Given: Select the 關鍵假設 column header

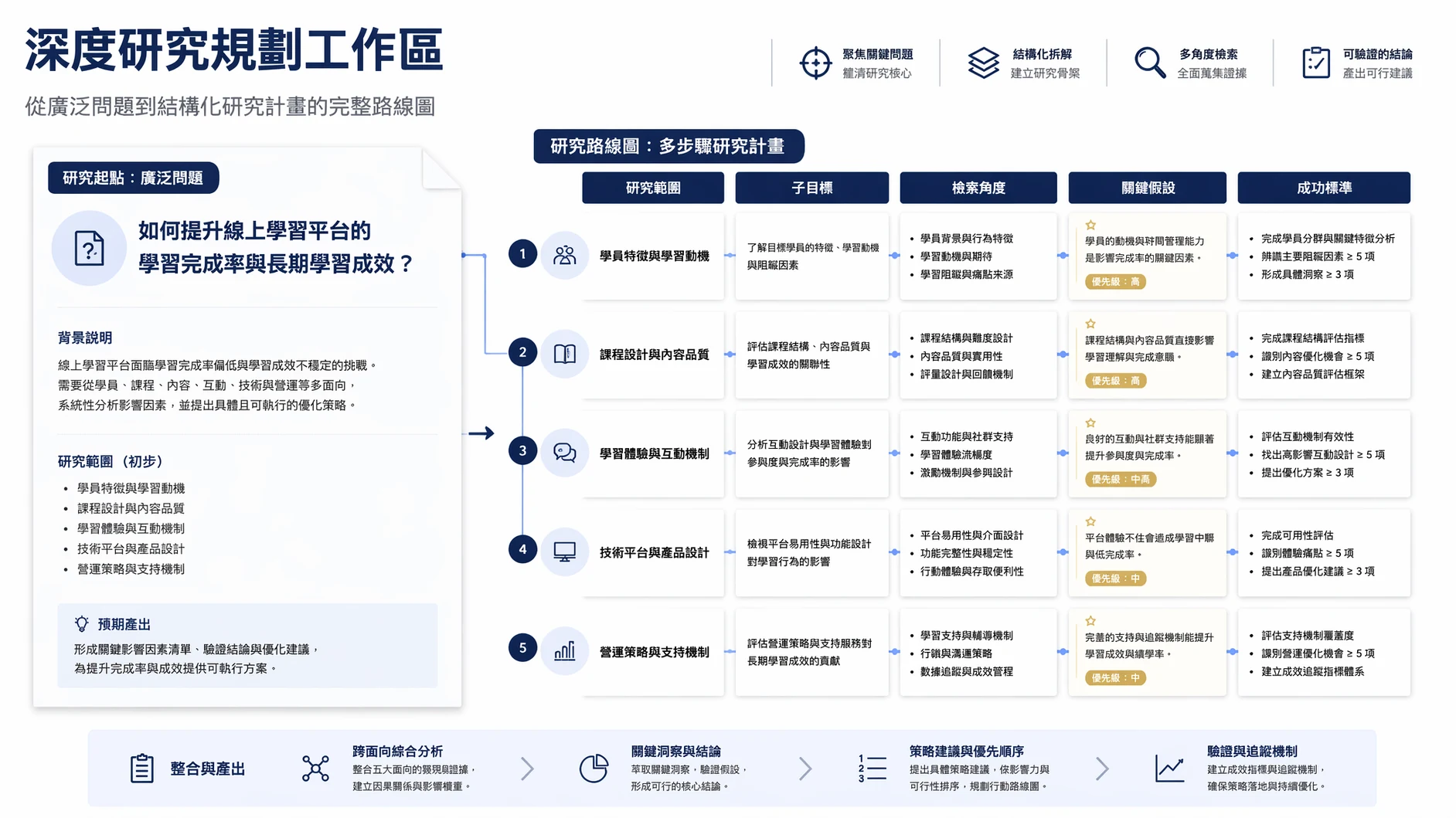Looking at the screenshot, I should 1148,188.
